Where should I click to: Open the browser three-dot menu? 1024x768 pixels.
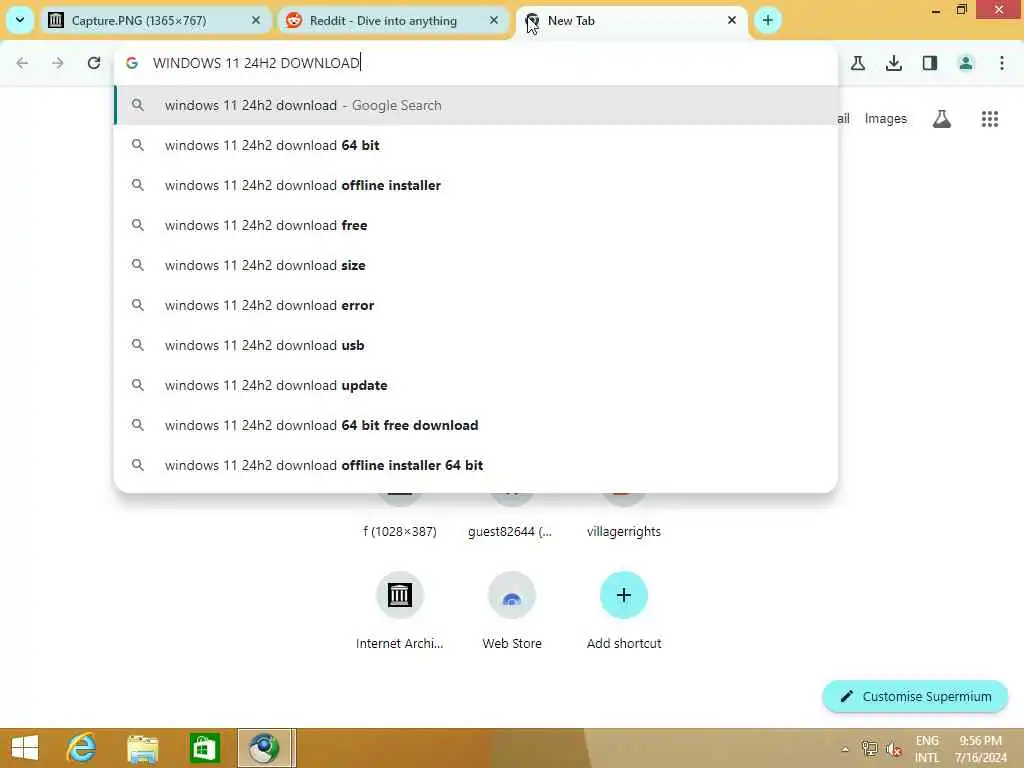tap(1002, 63)
